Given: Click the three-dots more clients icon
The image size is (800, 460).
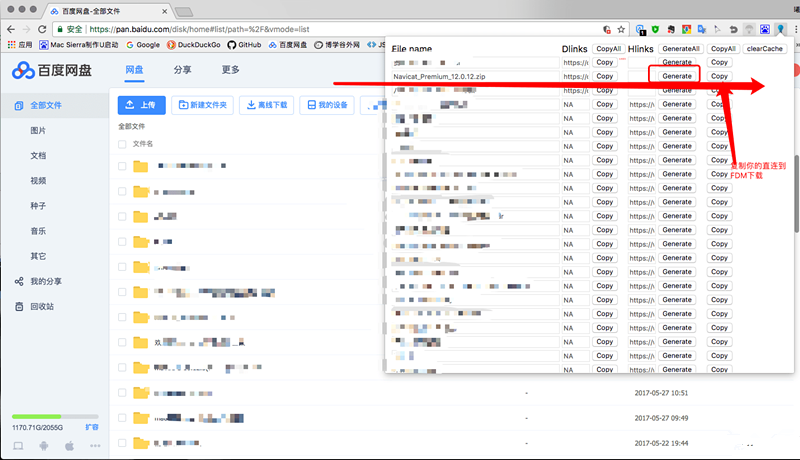Looking at the screenshot, I should [x=95, y=446].
